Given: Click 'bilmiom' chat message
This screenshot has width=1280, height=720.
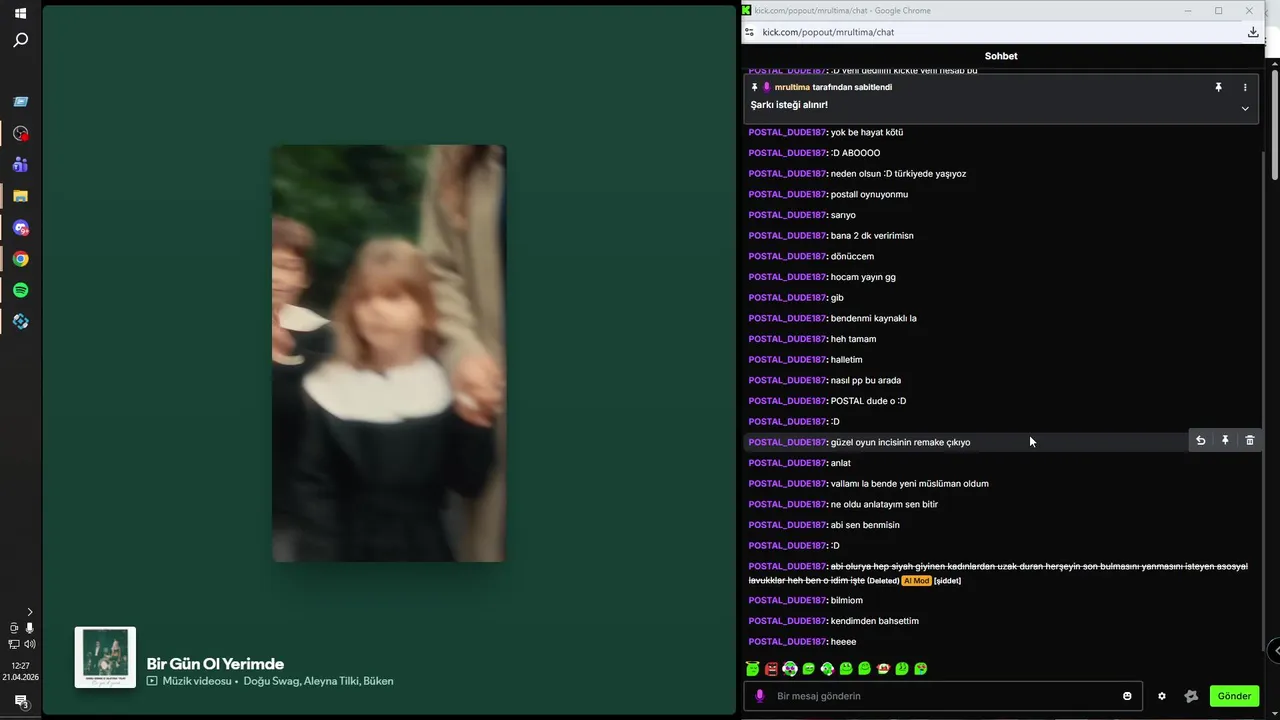Looking at the screenshot, I should (x=847, y=600).
